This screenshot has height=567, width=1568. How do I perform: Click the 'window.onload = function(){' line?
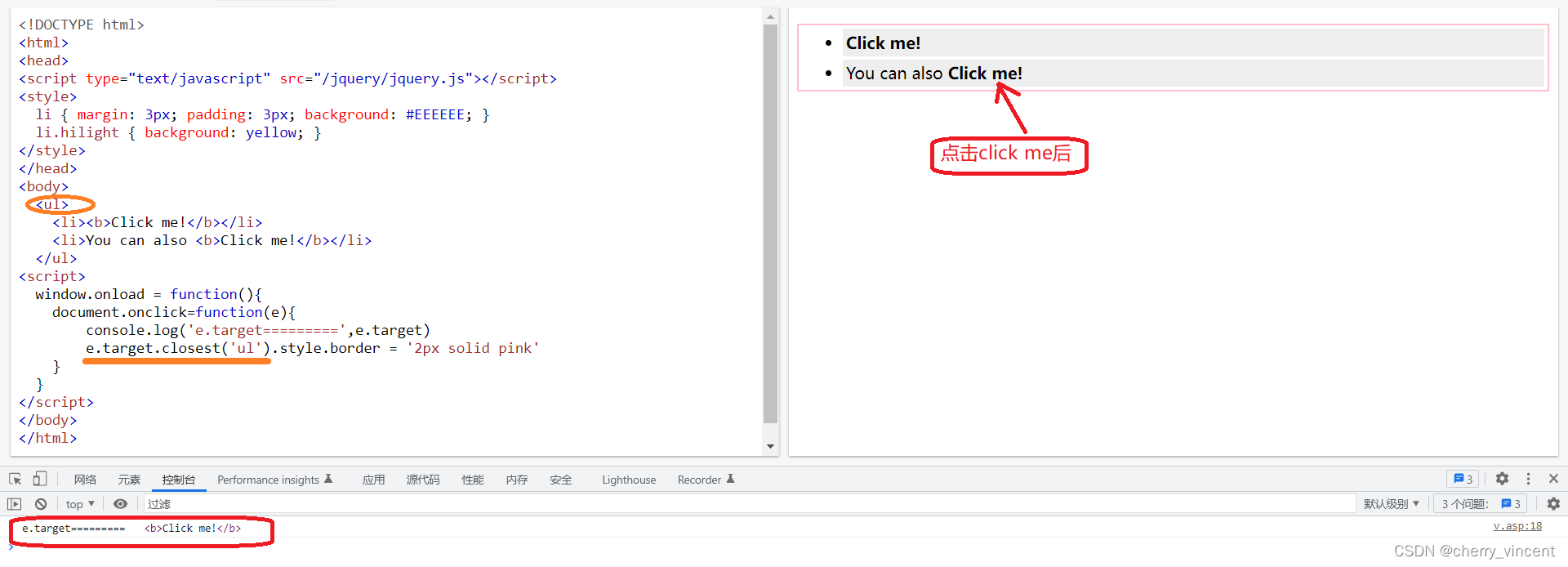coord(149,294)
